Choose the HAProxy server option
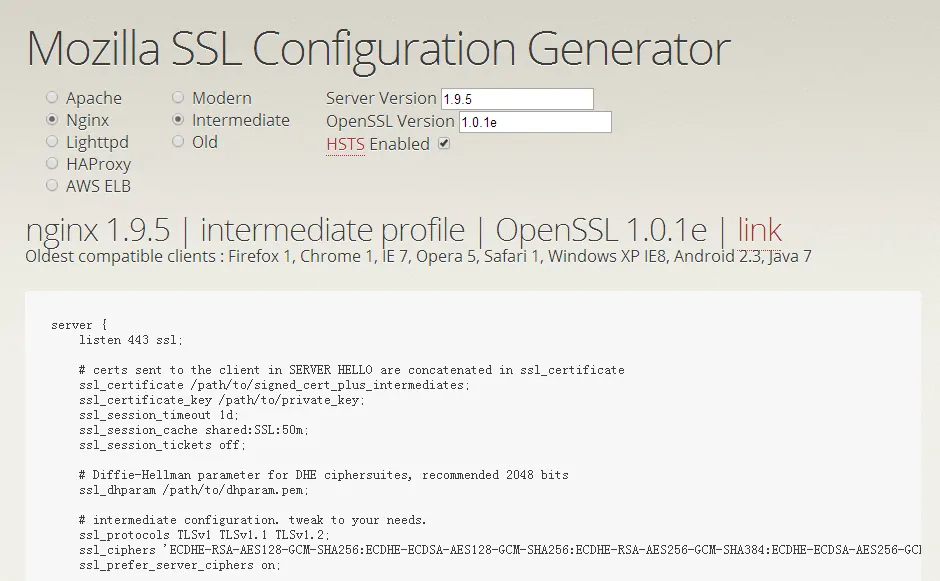 [52, 164]
